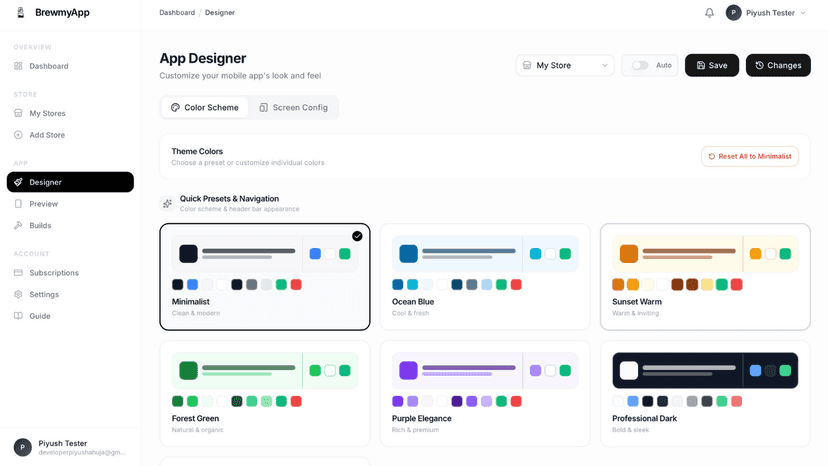Select the Ocean Blue preset

485,277
